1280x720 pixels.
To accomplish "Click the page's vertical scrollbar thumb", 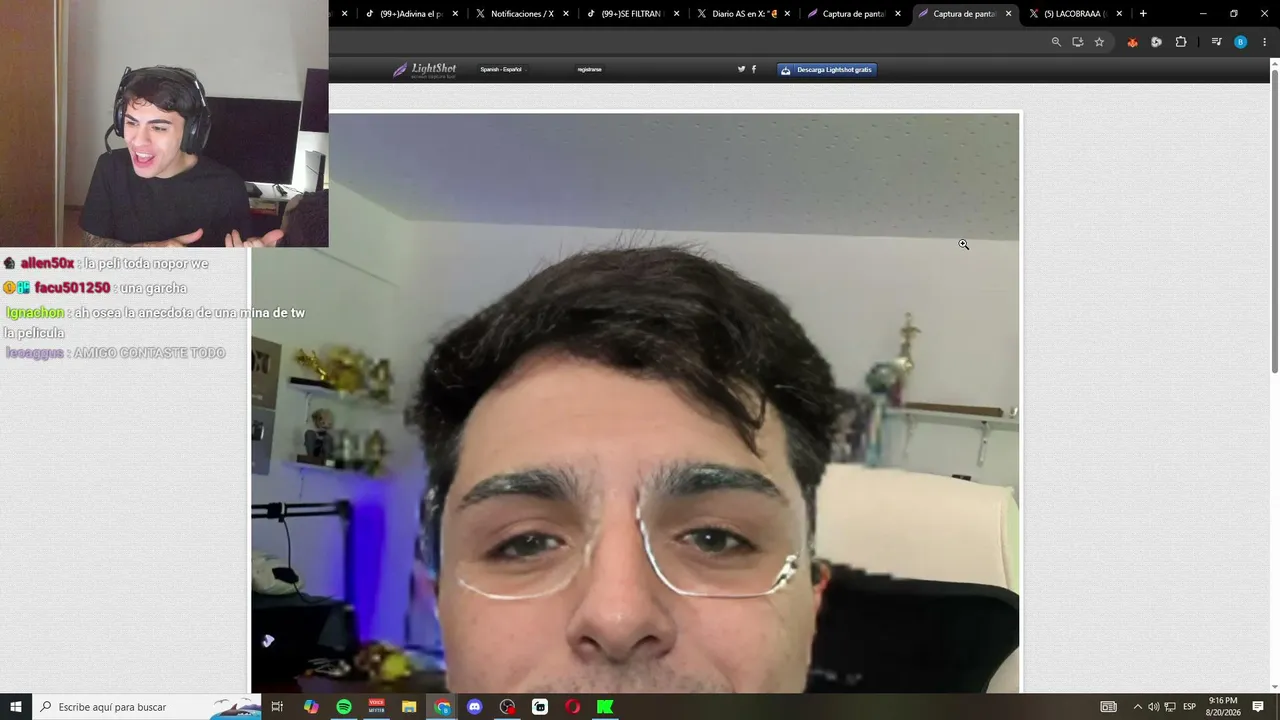I will click(1275, 220).
